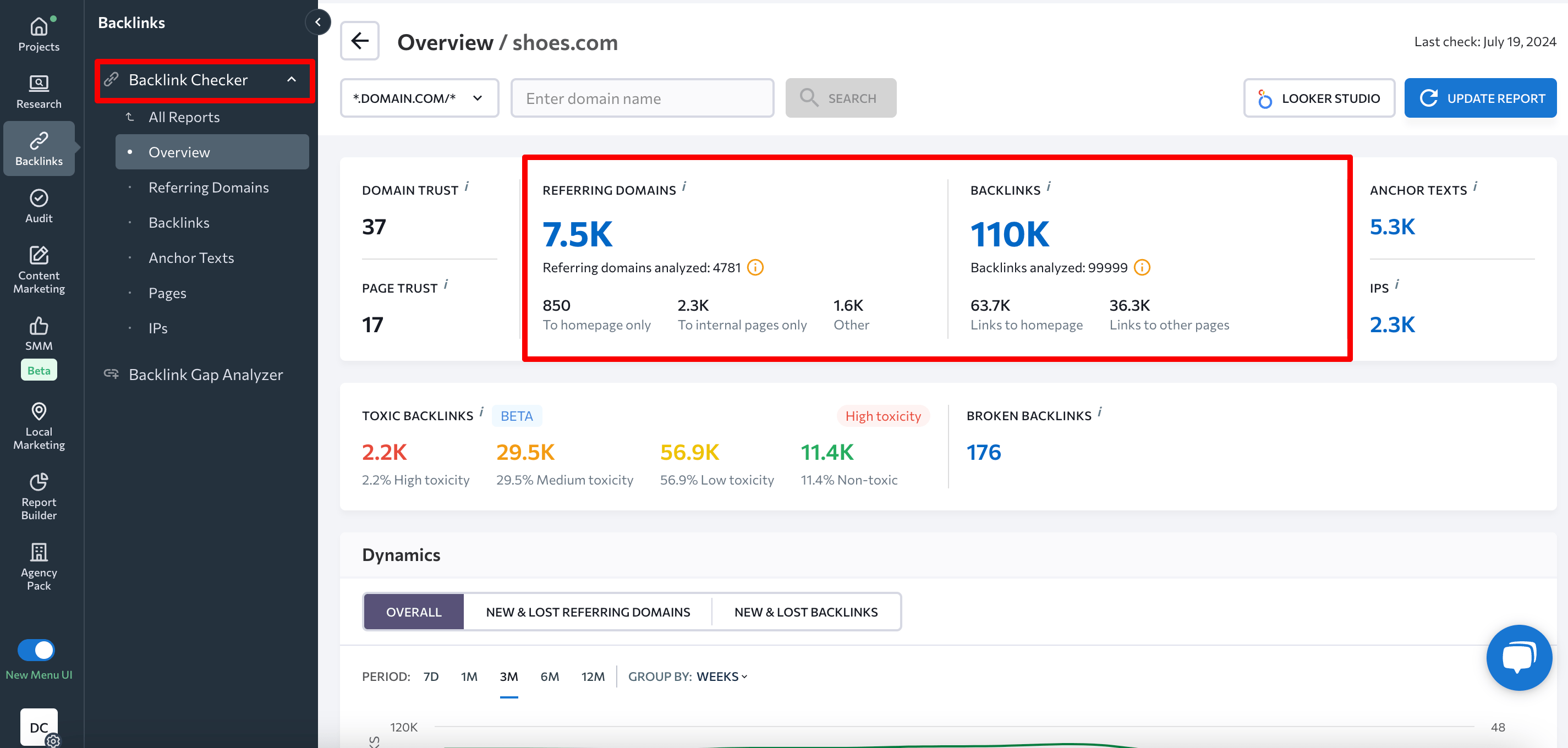Set period to 7D
The image size is (1568, 748).
tap(431, 676)
